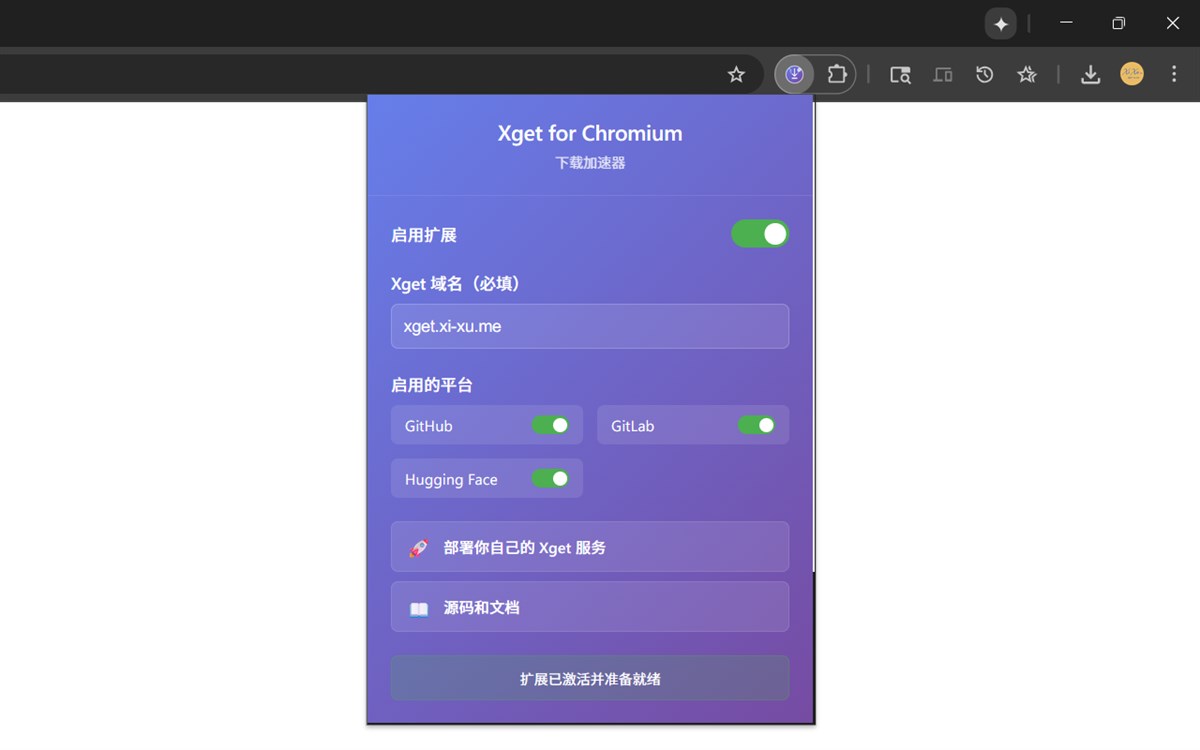Open the browser three-dot menu
Viewport: 1200px width, 750px height.
1173,73
